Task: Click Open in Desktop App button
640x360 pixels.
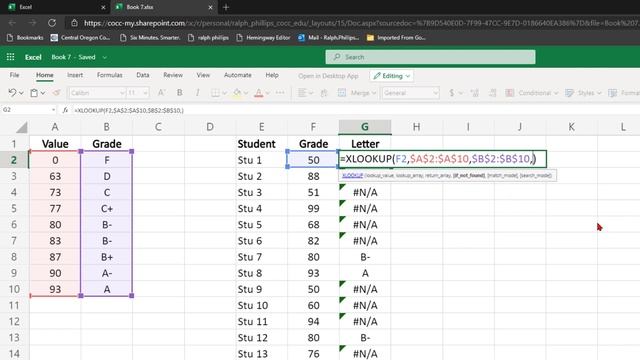Action: (x=328, y=76)
